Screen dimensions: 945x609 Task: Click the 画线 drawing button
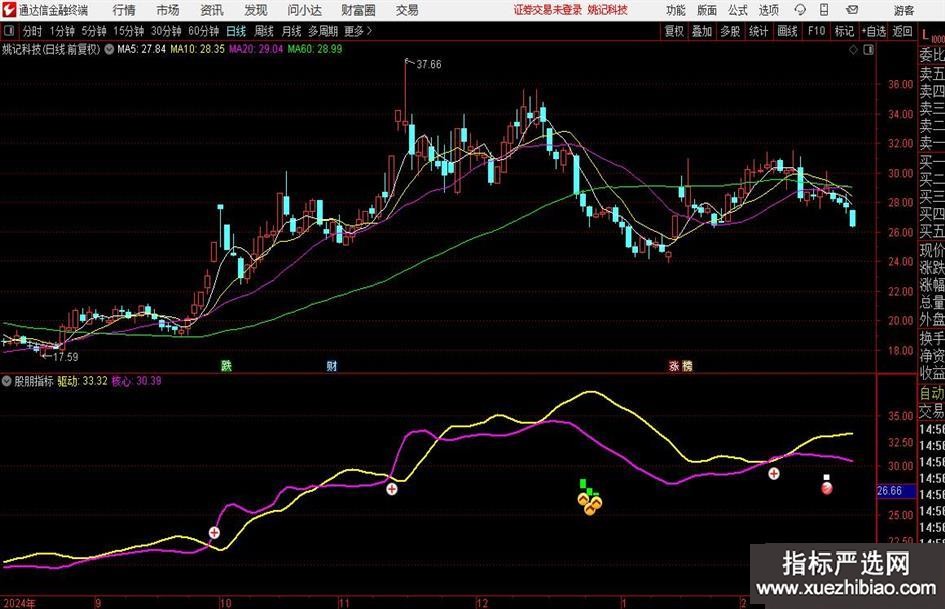(788, 31)
